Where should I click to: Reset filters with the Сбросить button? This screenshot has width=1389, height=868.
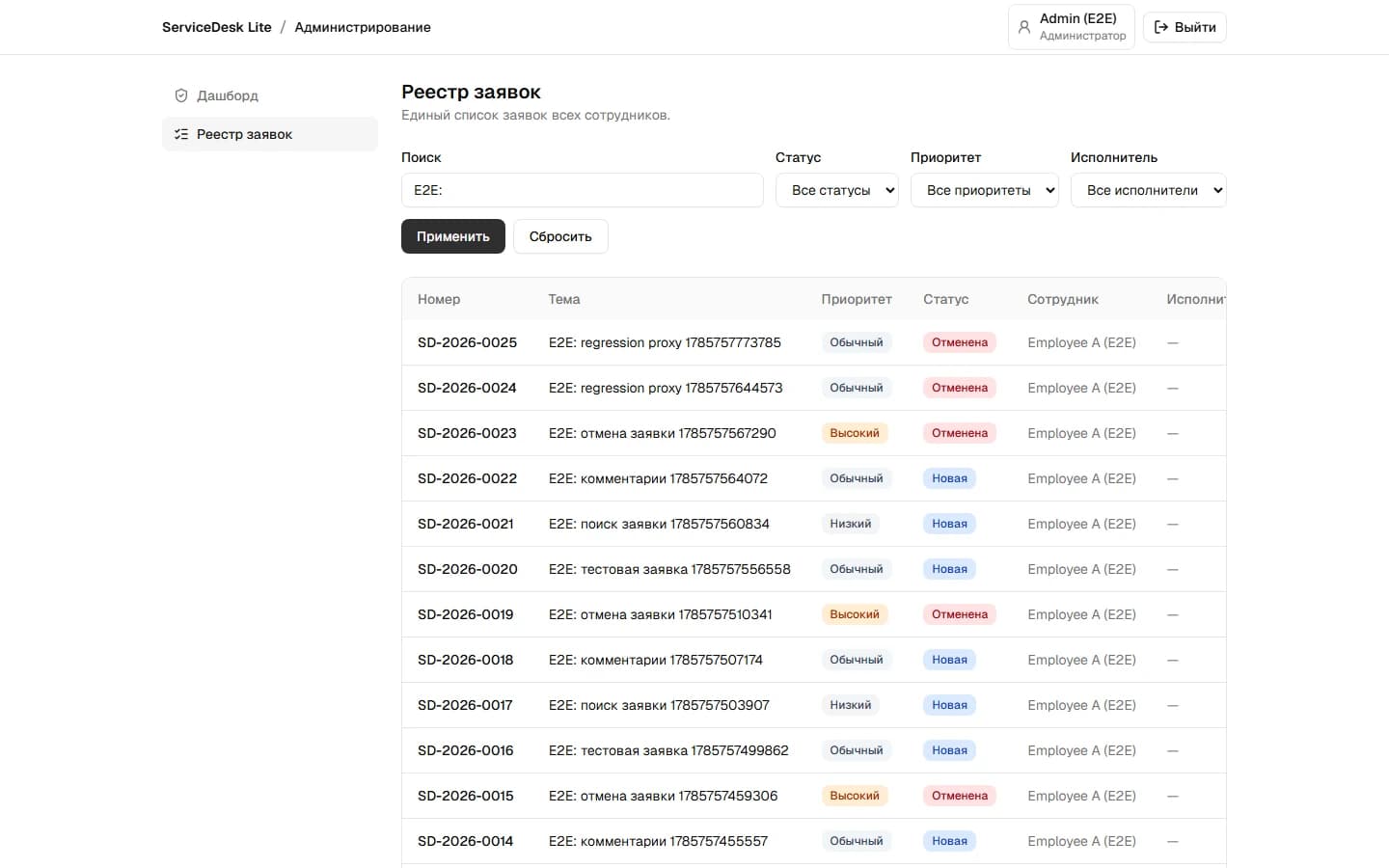pos(560,236)
